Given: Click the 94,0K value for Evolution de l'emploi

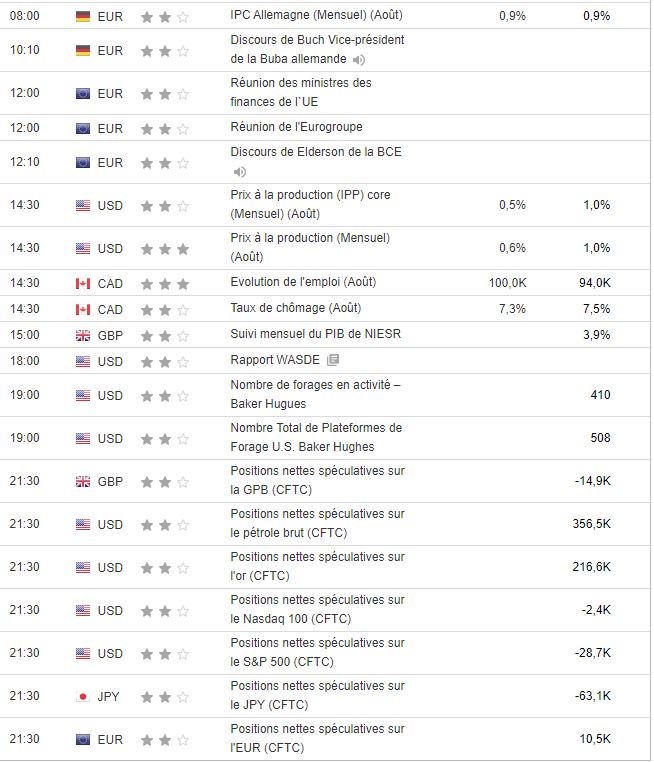Looking at the screenshot, I should tap(594, 283).
